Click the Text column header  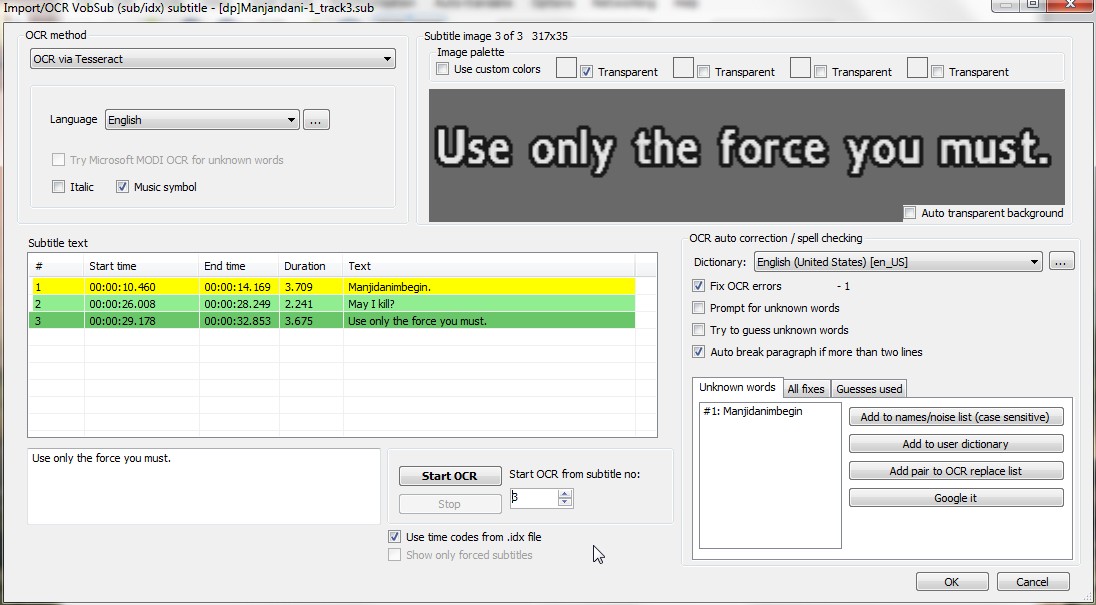click(x=489, y=266)
